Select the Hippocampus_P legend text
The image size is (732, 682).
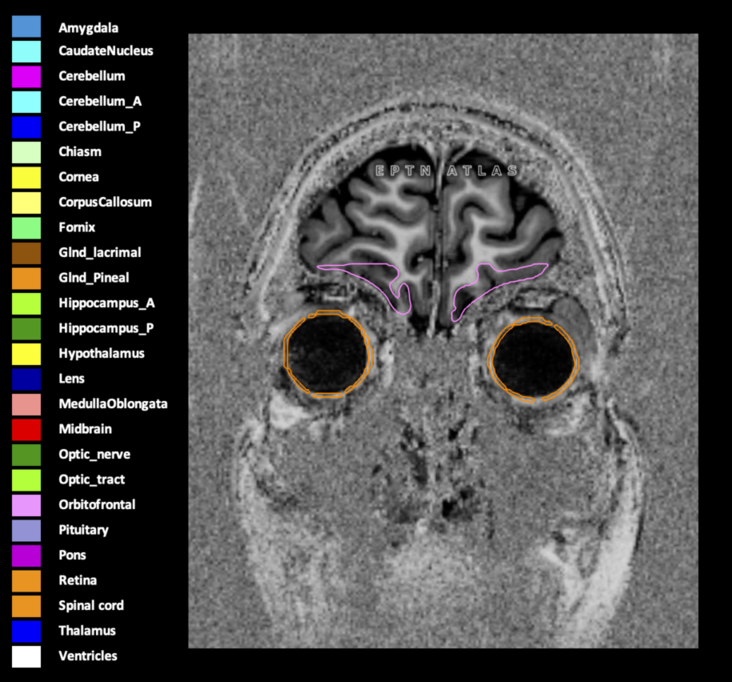pos(106,329)
